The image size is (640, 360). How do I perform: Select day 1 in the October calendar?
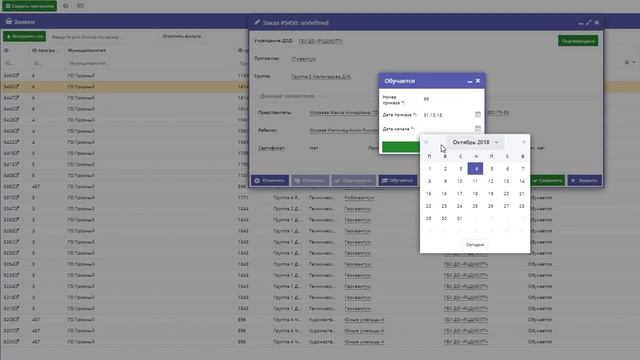[429, 169]
